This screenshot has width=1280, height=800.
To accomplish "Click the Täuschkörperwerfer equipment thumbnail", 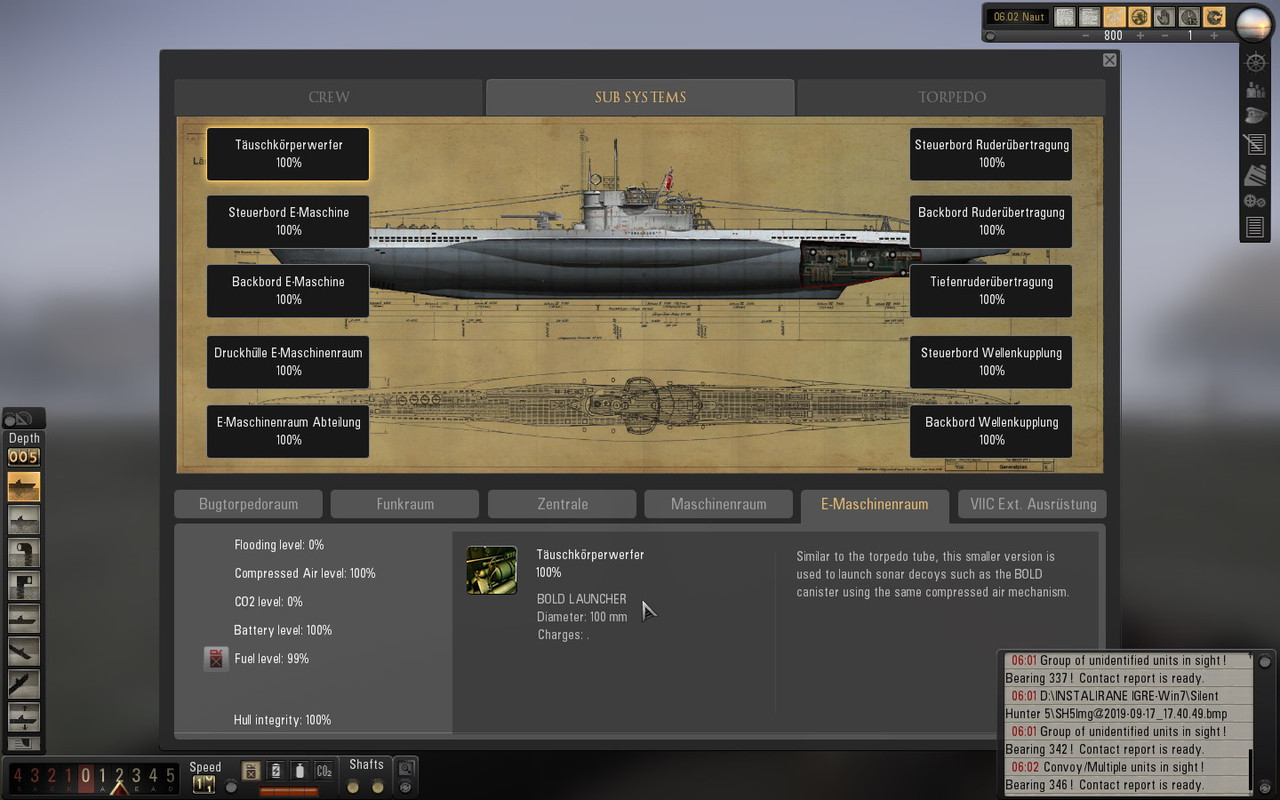I will [492, 570].
